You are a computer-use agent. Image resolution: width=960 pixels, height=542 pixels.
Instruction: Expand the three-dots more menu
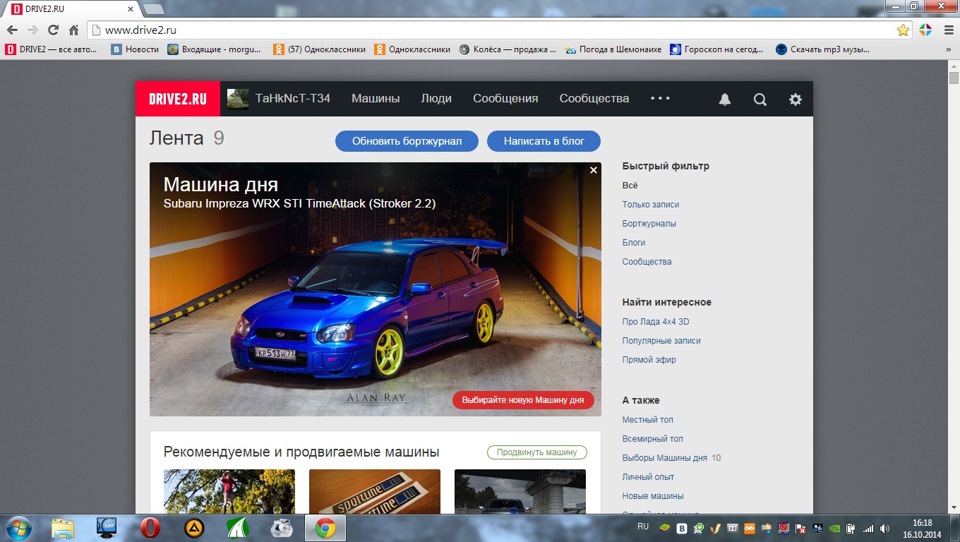tap(660, 98)
